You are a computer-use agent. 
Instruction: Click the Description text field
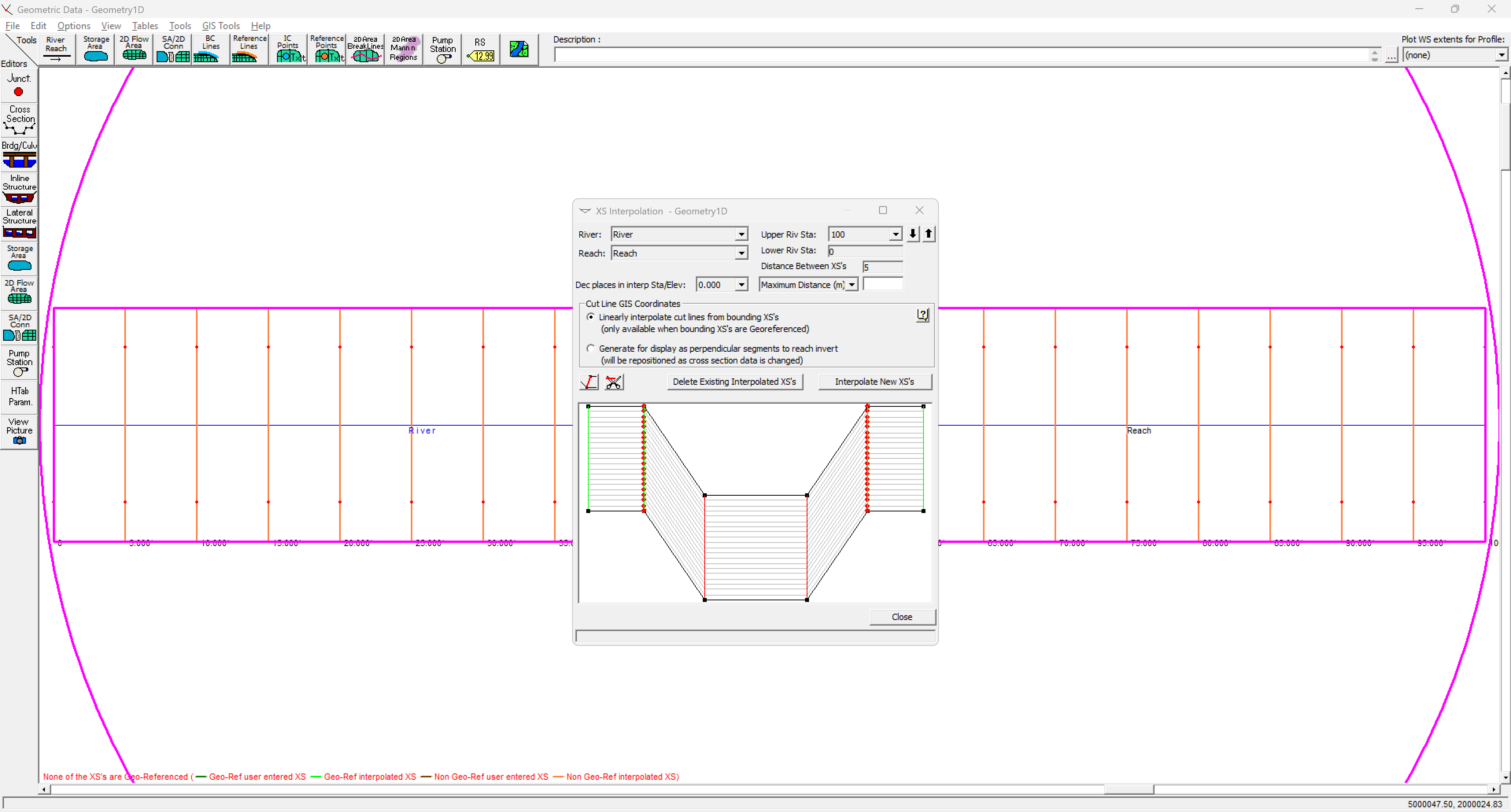point(962,55)
